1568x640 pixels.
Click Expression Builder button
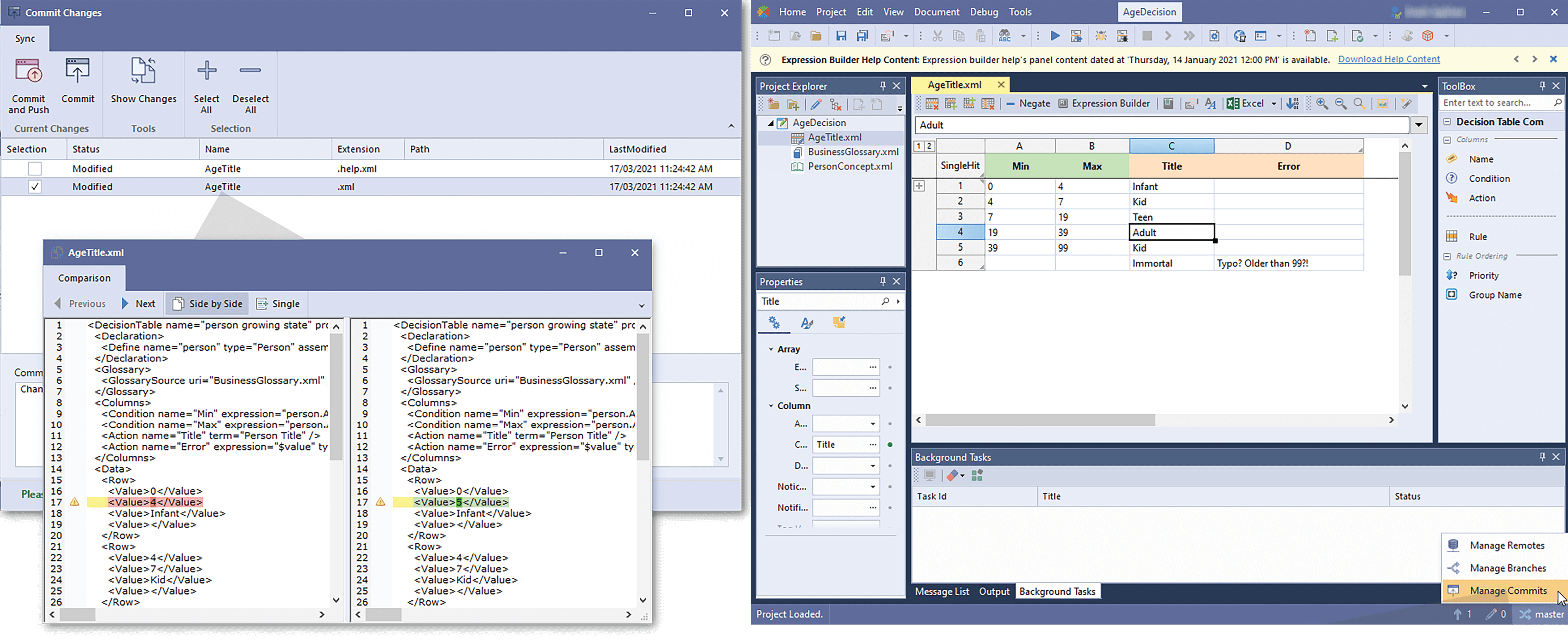[x=1104, y=103]
